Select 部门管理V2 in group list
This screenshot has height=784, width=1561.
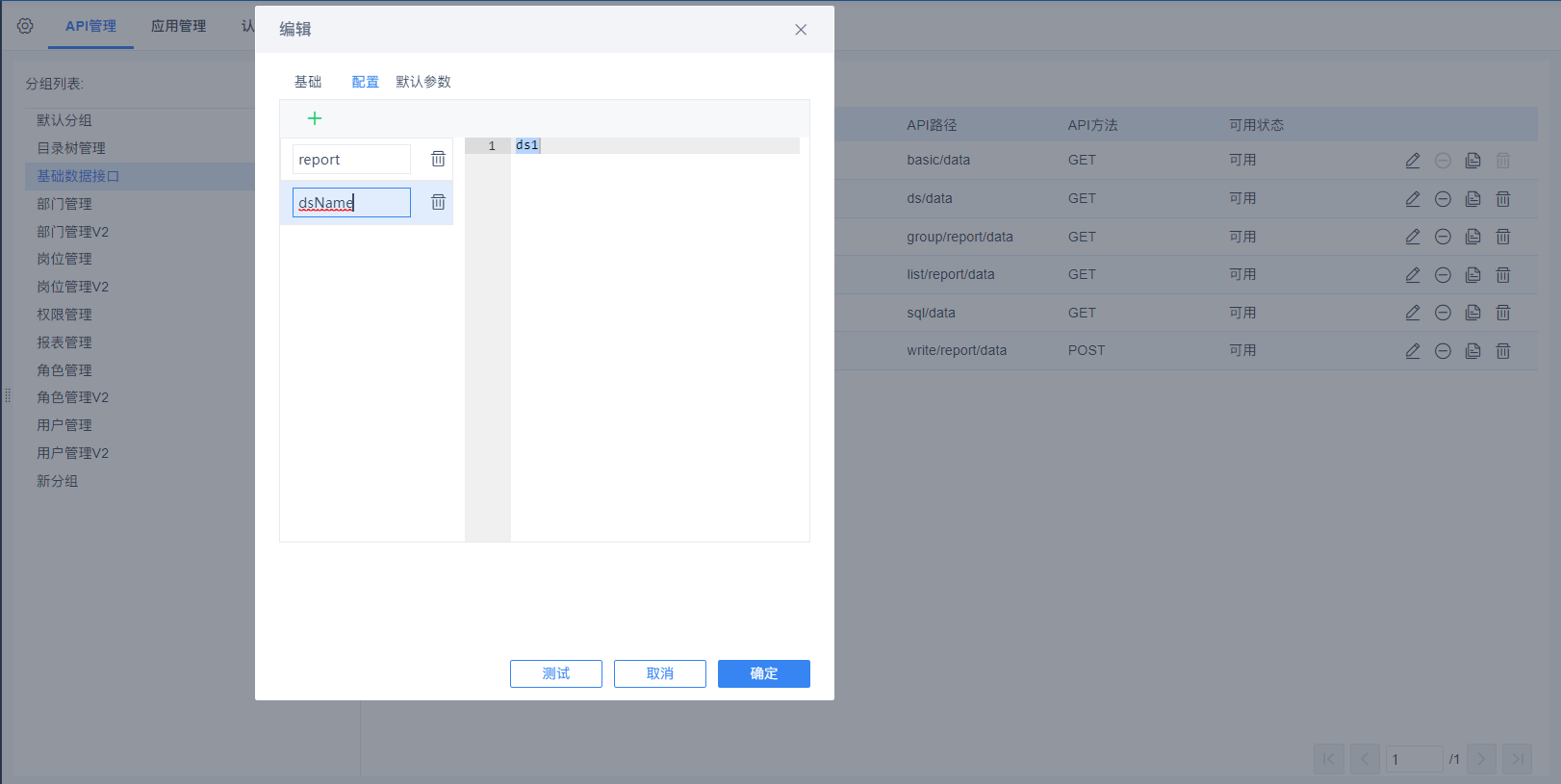72,232
